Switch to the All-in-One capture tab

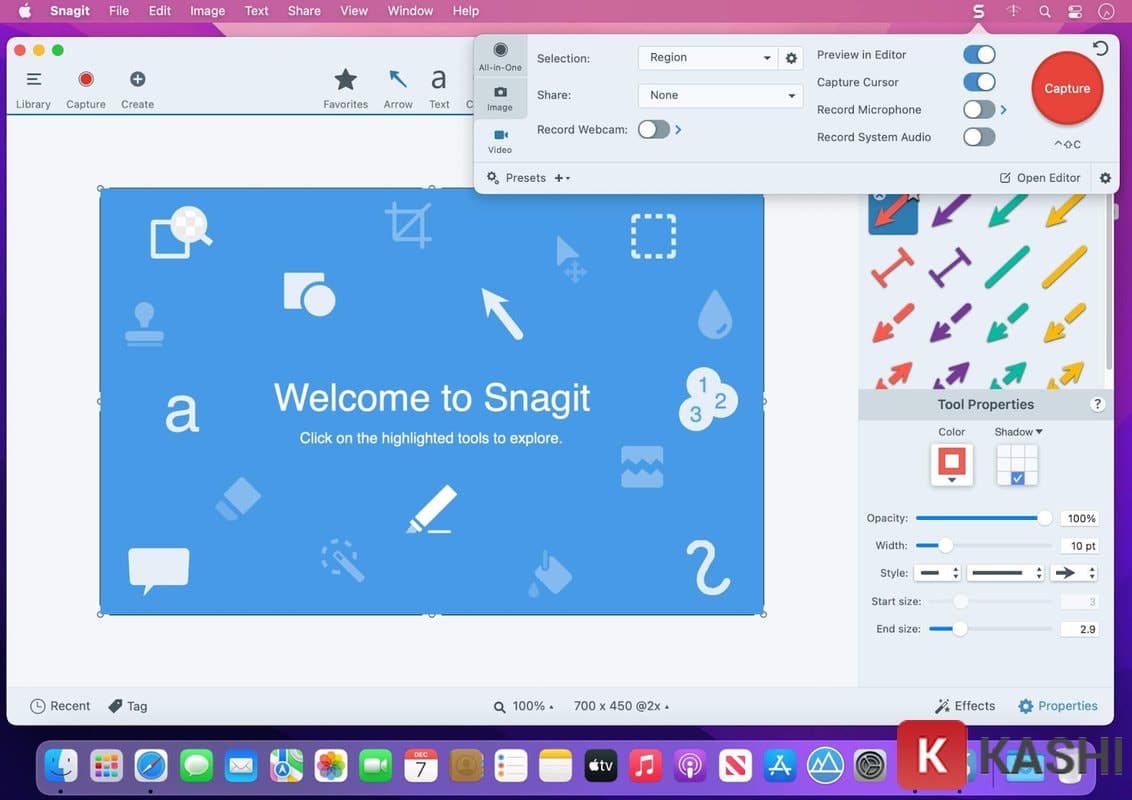point(500,56)
